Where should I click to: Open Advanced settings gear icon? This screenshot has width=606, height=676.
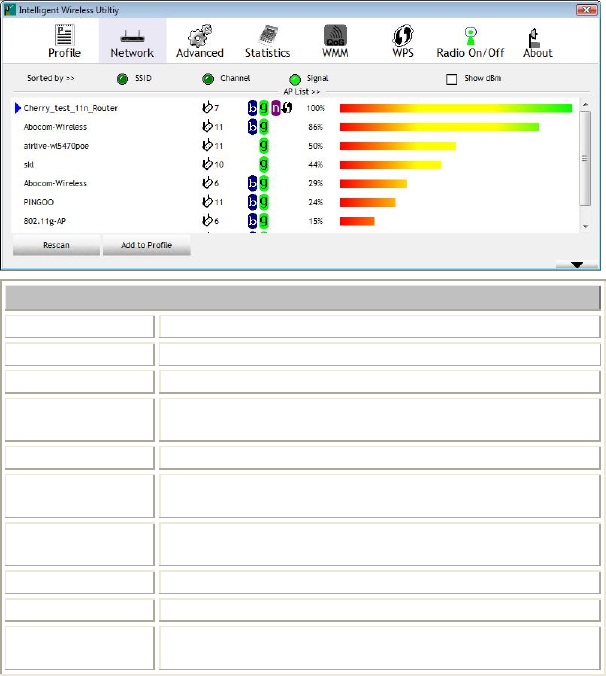point(200,35)
